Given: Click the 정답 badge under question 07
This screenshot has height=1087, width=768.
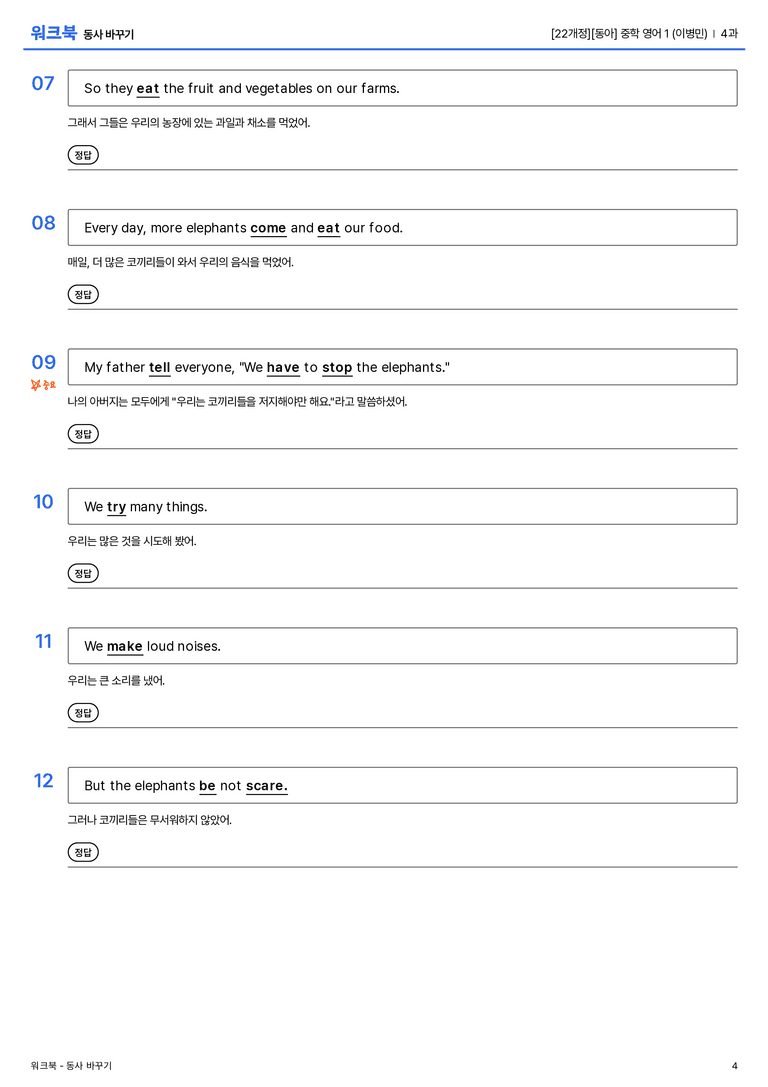Looking at the screenshot, I should point(83,155).
